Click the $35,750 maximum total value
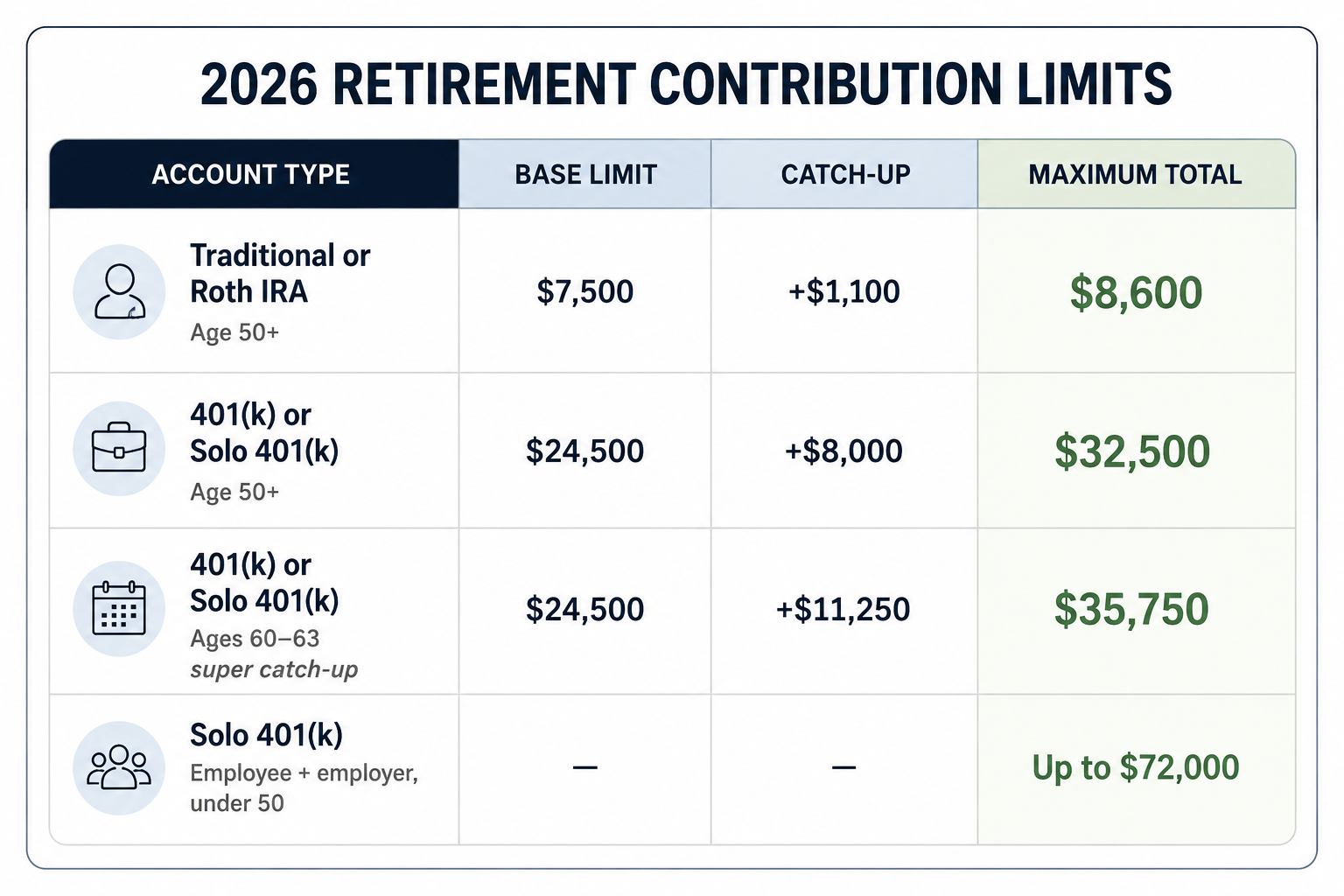The image size is (1344, 896). [1131, 609]
